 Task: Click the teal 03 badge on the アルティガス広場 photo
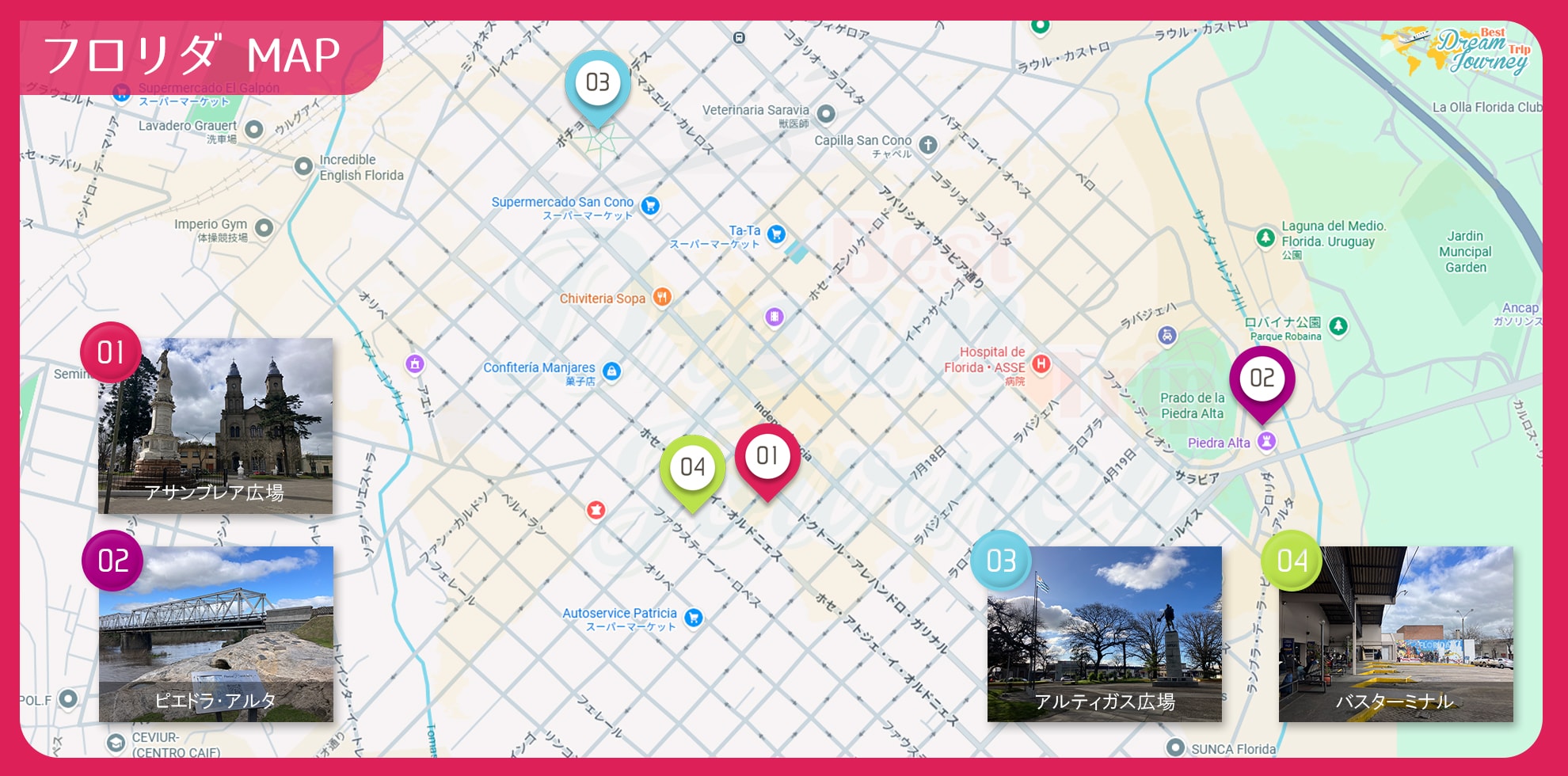click(1001, 561)
